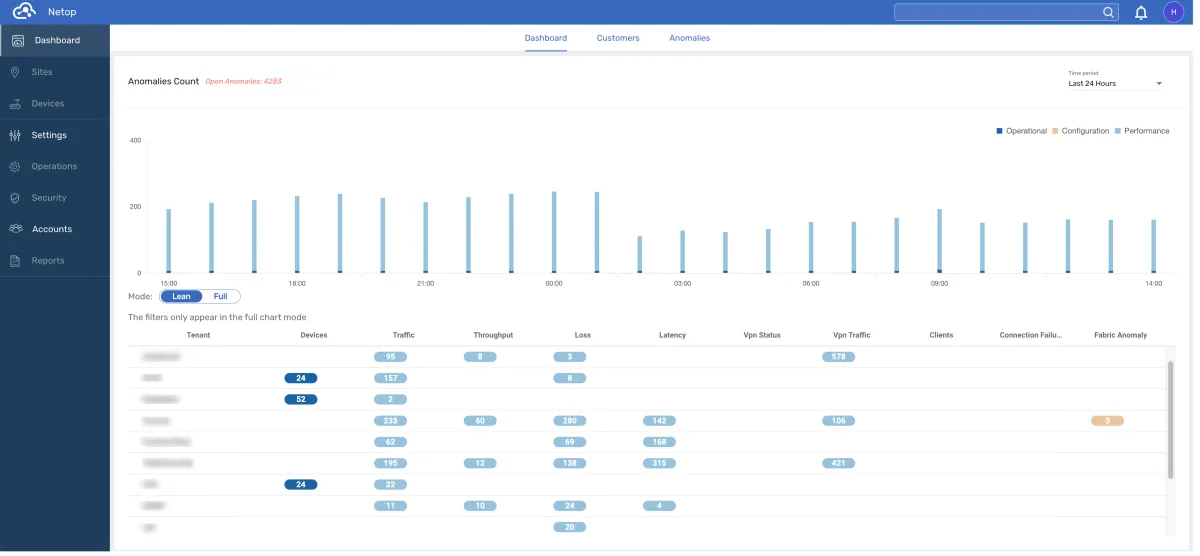Open Security shield icon in sidebar

pyautogui.click(x=15, y=198)
